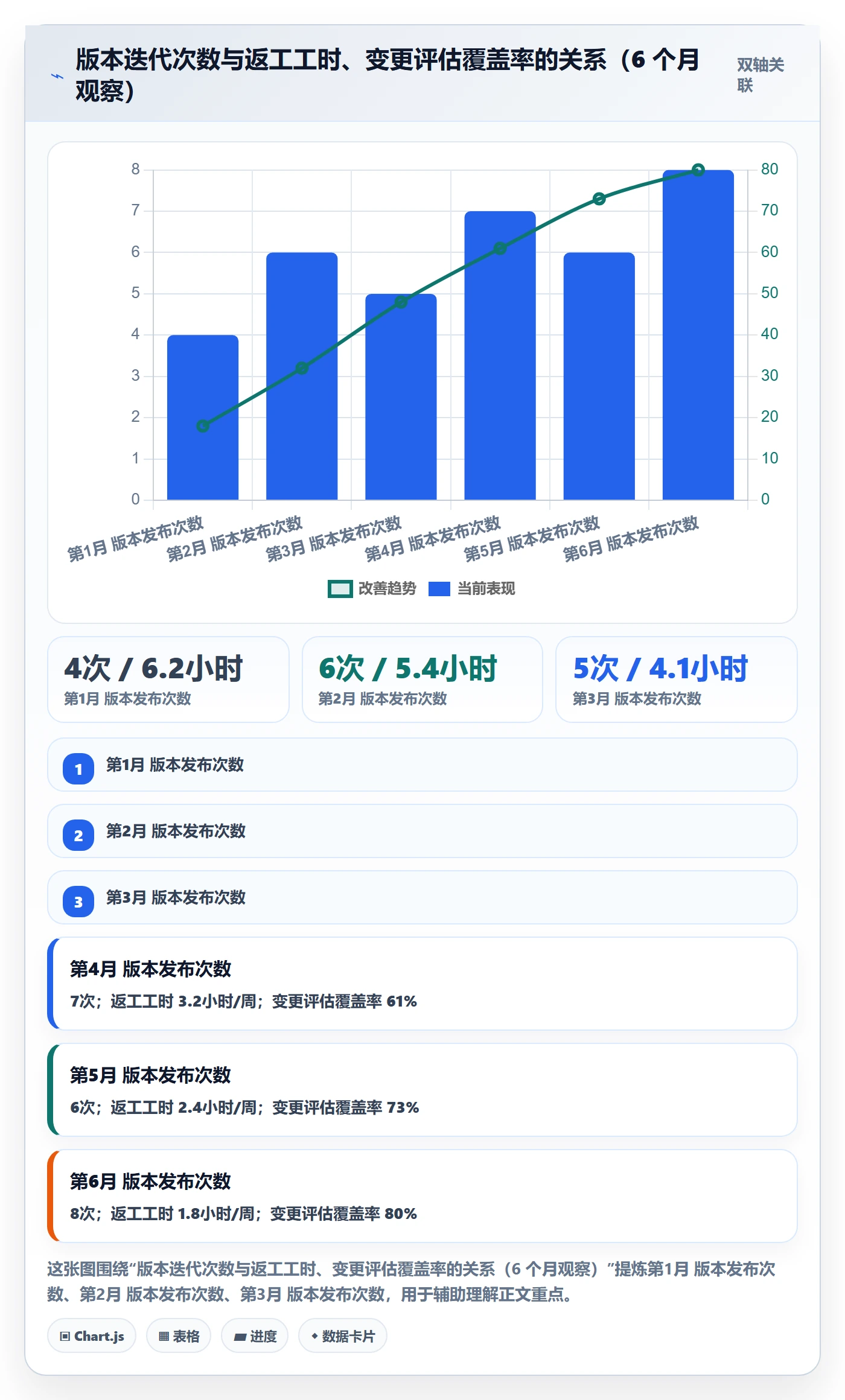Click the 双轴关联 badge in the header
The image size is (845, 1400).
pyautogui.click(x=760, y=75)
